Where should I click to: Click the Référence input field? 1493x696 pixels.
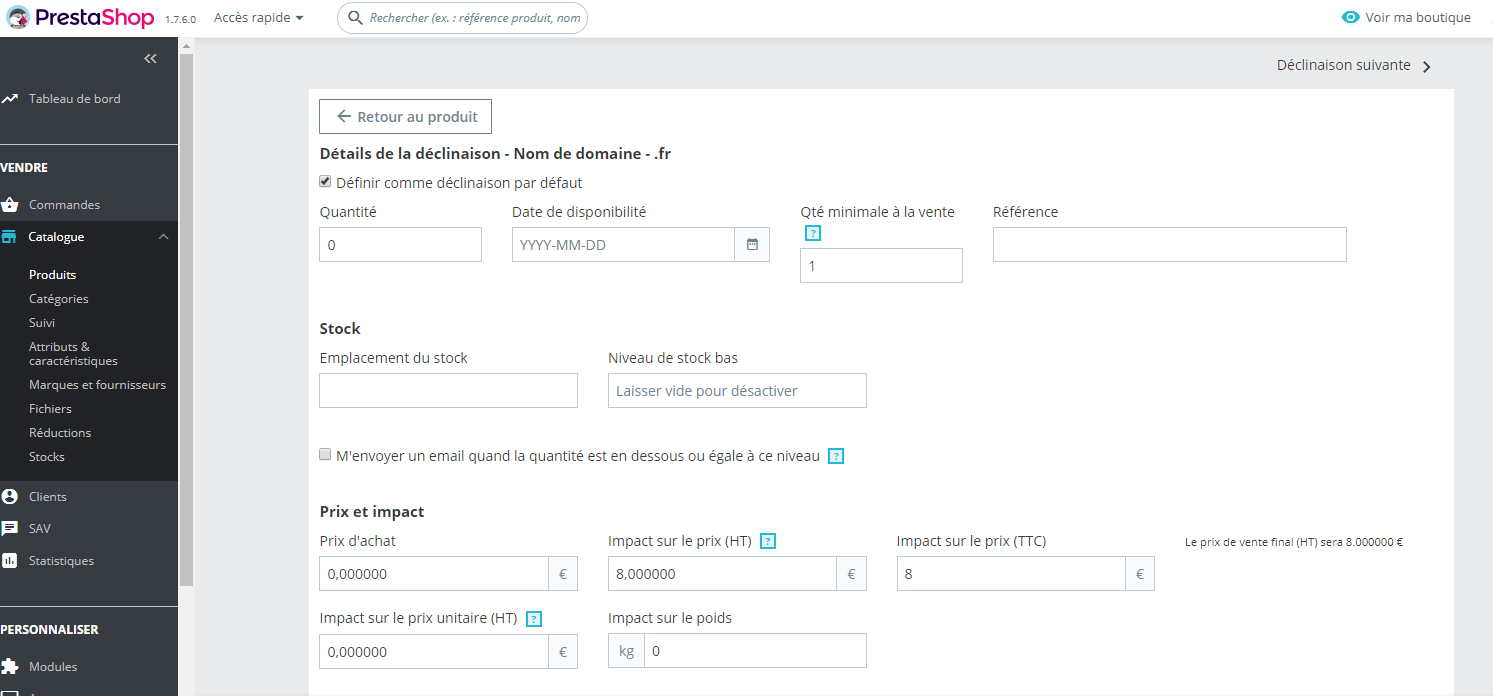1169,245
